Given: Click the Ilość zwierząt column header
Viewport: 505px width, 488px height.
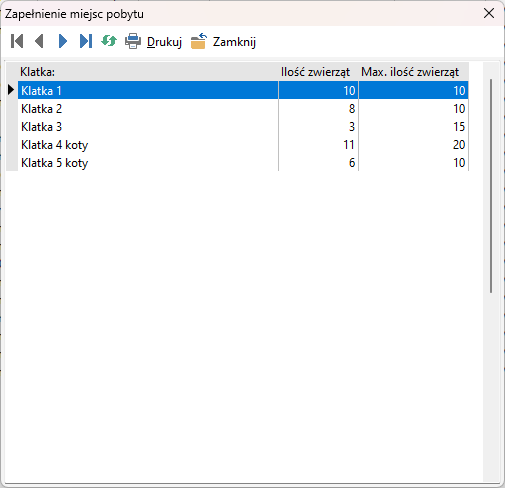Looking at the screenshot, I should 318,72.
